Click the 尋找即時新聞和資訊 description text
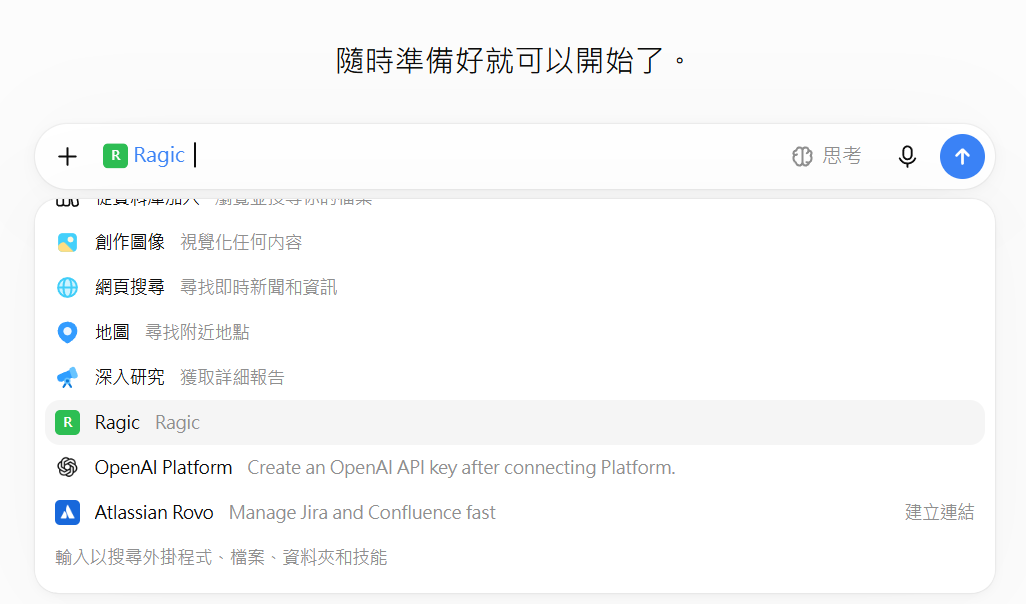This screenshot has width=1026, height=604. click(258, 287)
